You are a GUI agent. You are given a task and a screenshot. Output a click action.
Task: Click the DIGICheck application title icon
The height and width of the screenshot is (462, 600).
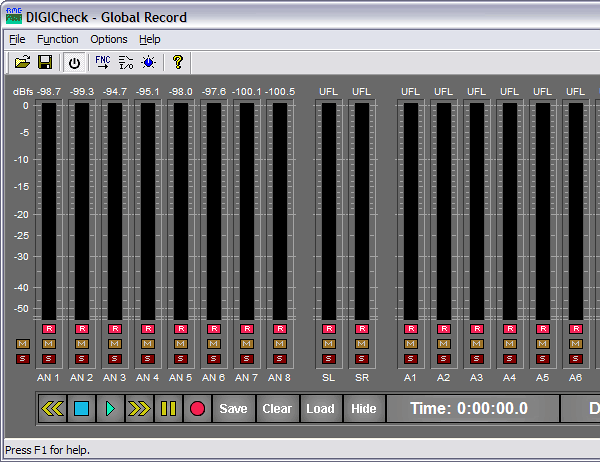14,16
